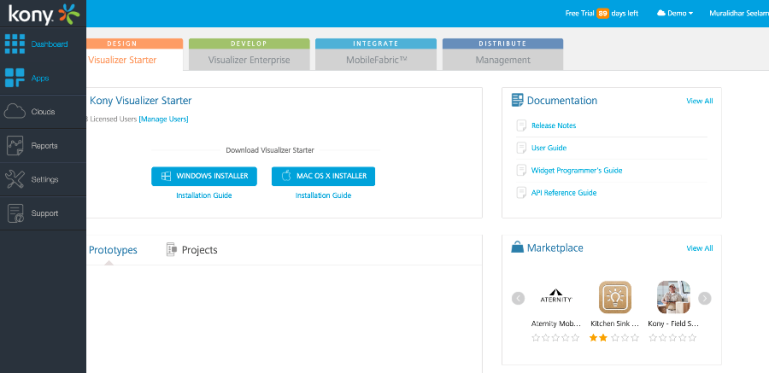This screenshot has width=769, height=373.
Task: Switch to the Management tab
Action: [503, 54]
